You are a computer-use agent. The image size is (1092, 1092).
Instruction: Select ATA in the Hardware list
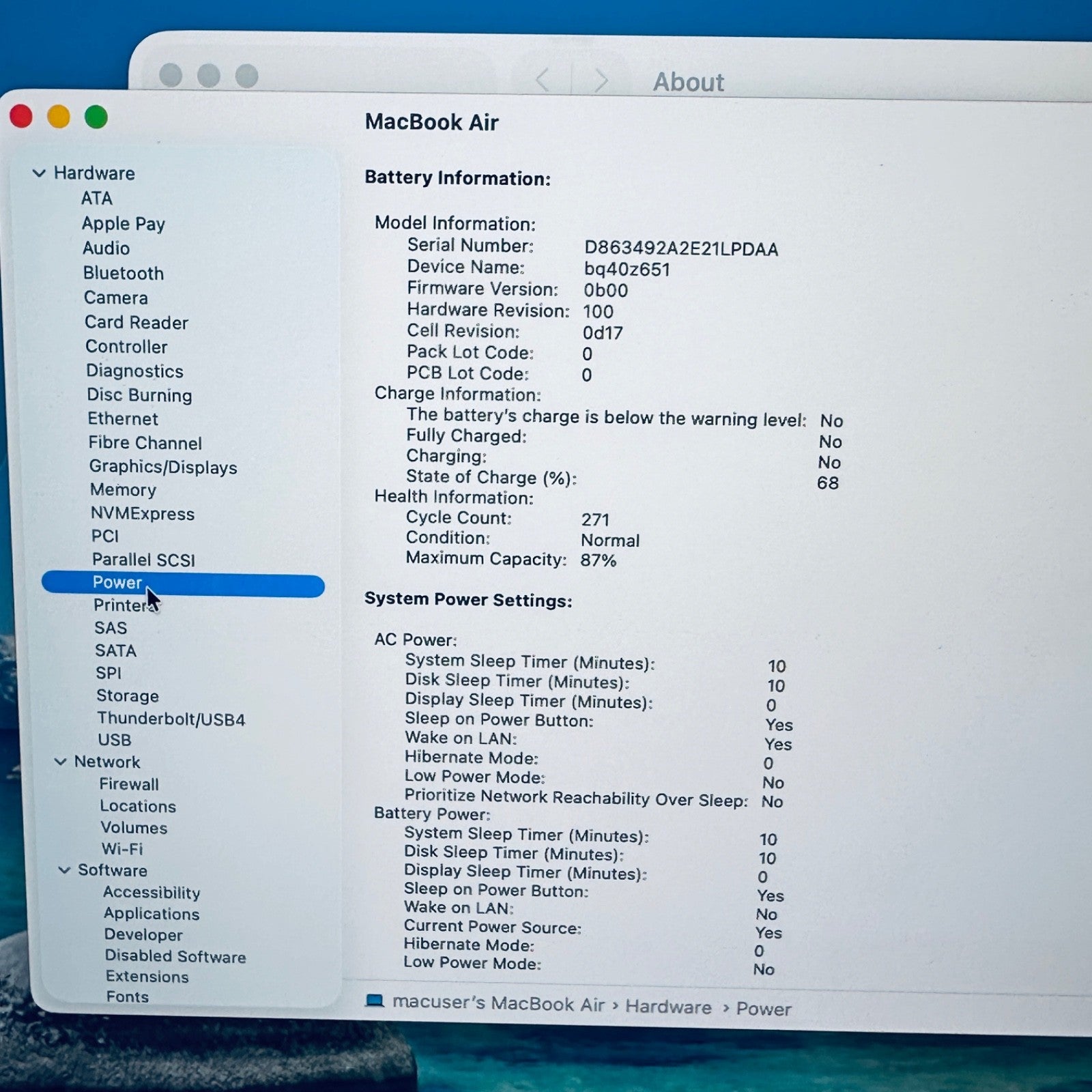click(97, 199)
